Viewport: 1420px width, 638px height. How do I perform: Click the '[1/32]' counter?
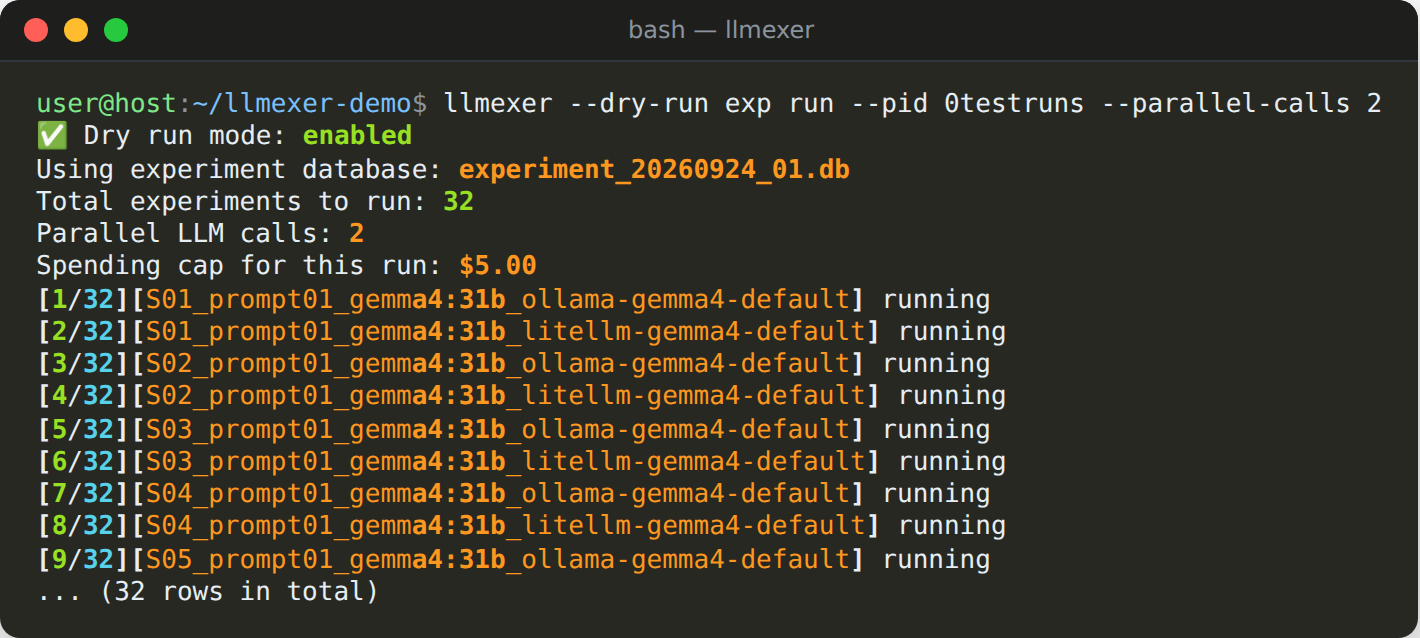pos(84,299)
